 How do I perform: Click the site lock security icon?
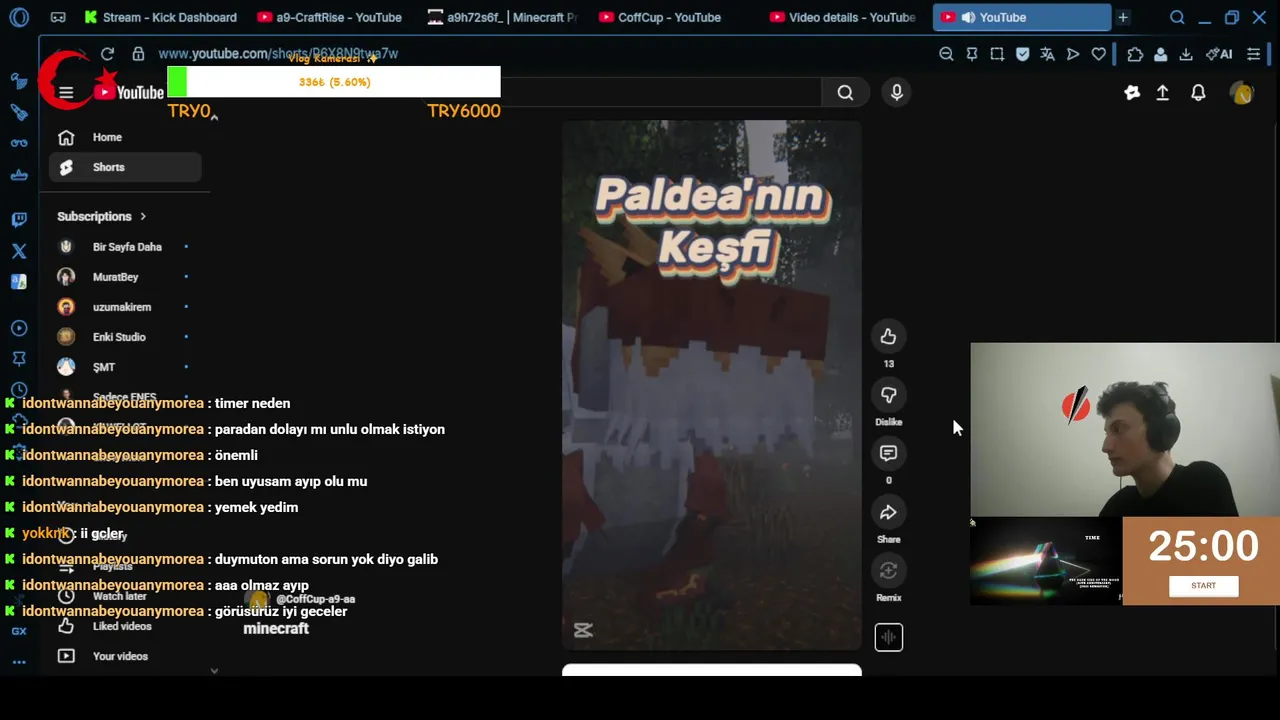tap(138, 54)
